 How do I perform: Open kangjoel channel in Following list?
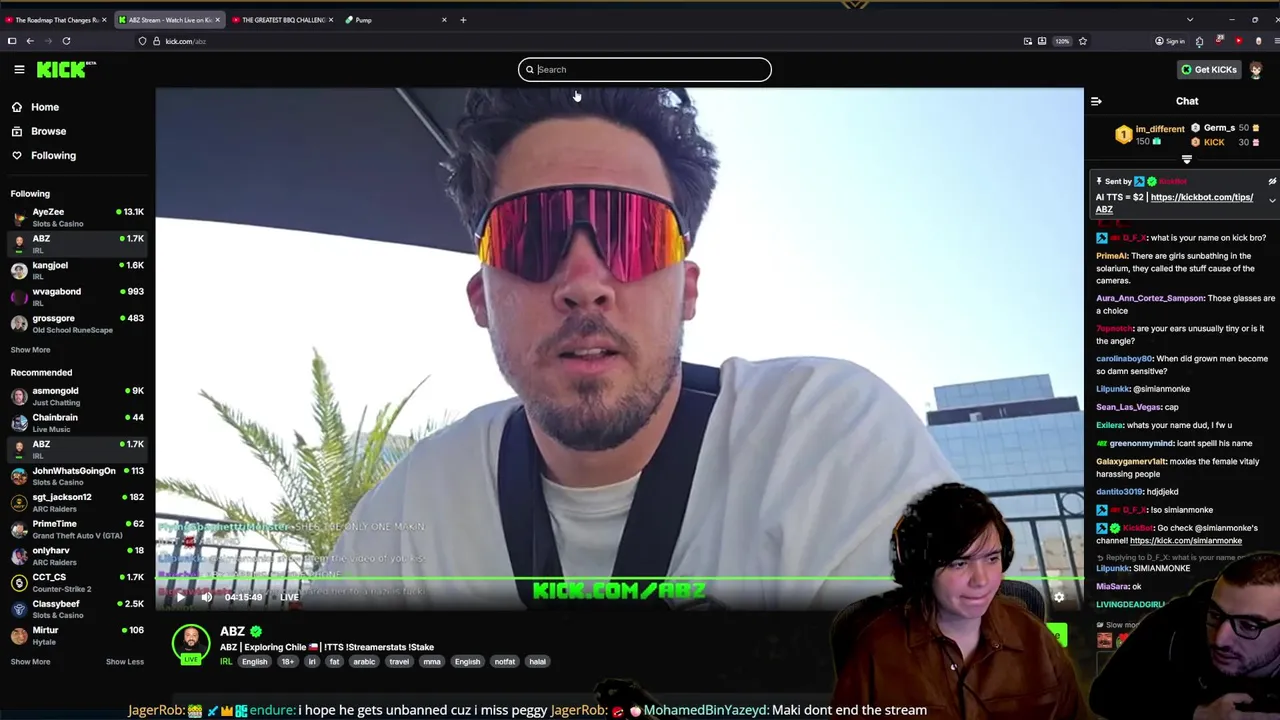[x=77, y=270]
